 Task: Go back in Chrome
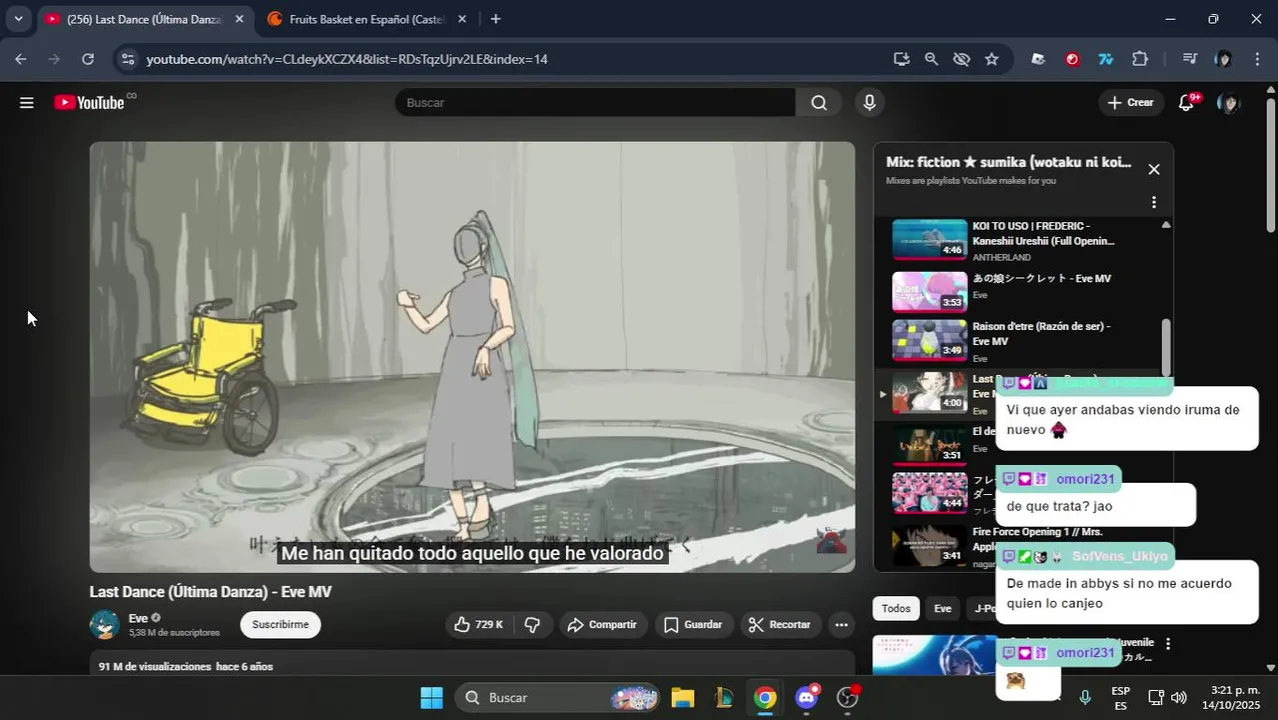point(21,59)
